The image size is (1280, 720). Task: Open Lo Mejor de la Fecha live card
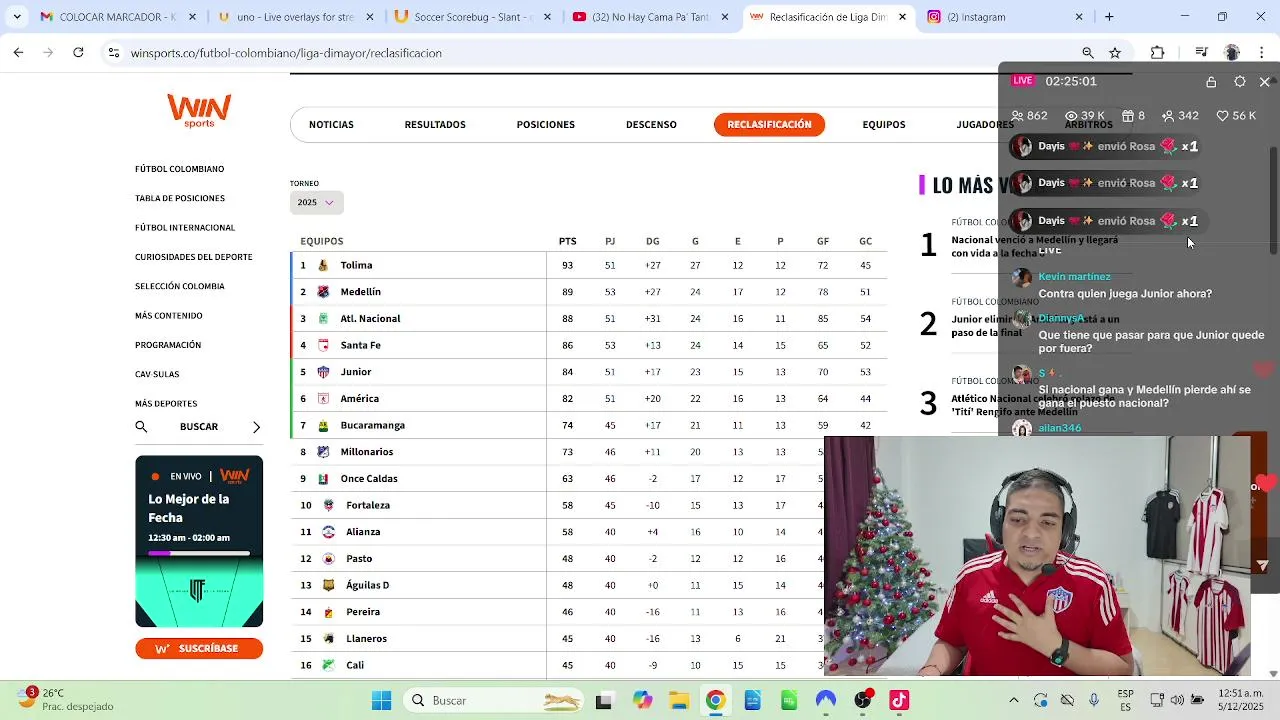(199, 541)
